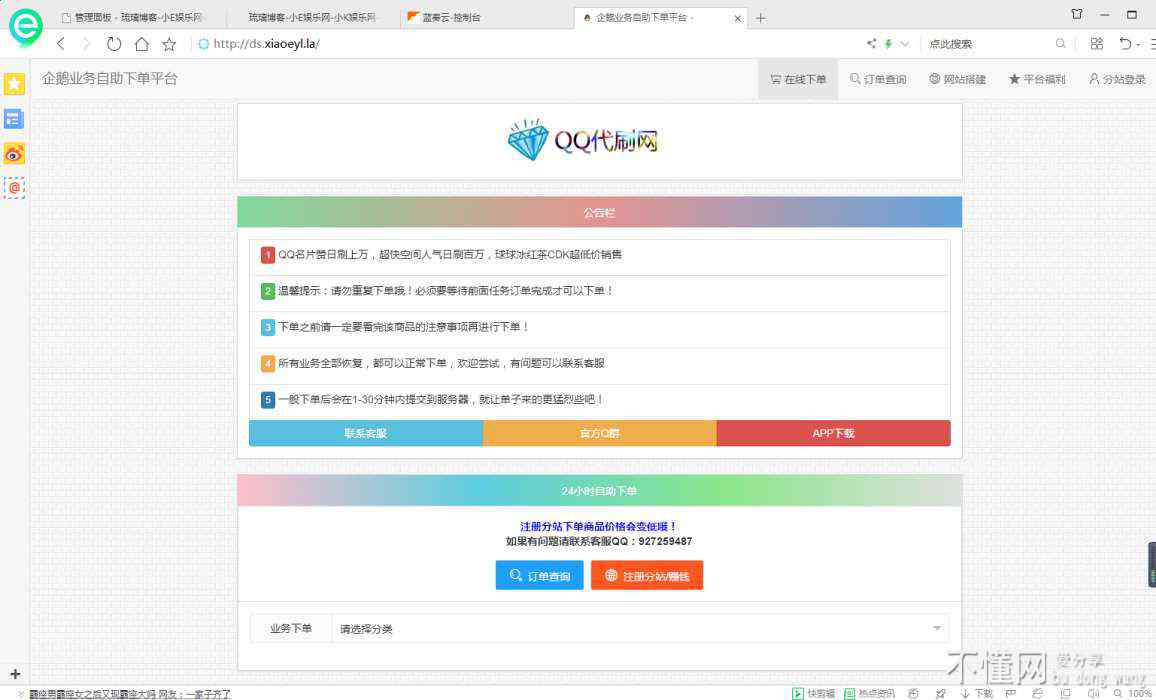Expand the arrow beside the undo icon
Screen dimensions: 1156x700
point(1138,44)
